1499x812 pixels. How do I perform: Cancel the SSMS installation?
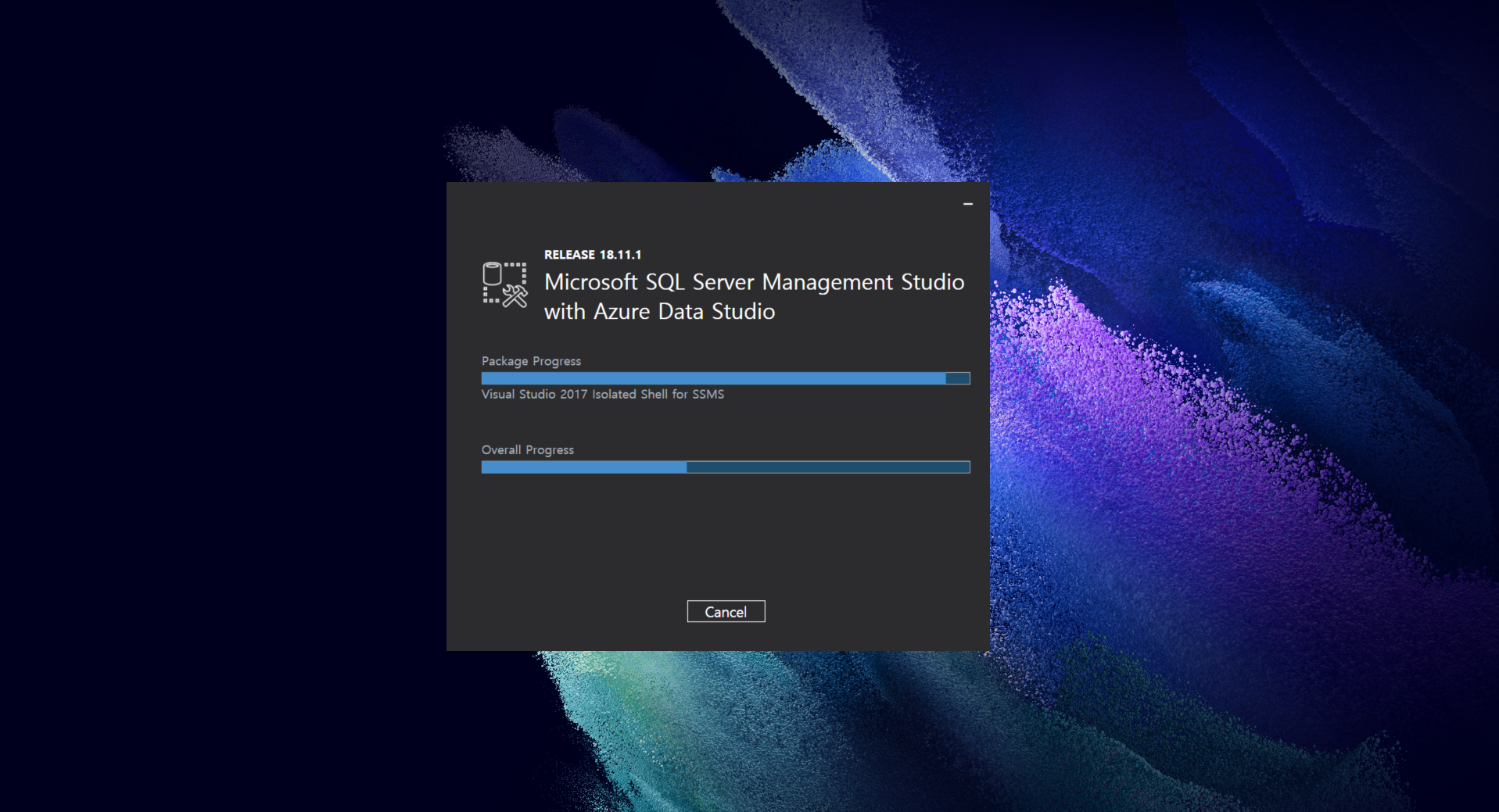coord(726,612)
